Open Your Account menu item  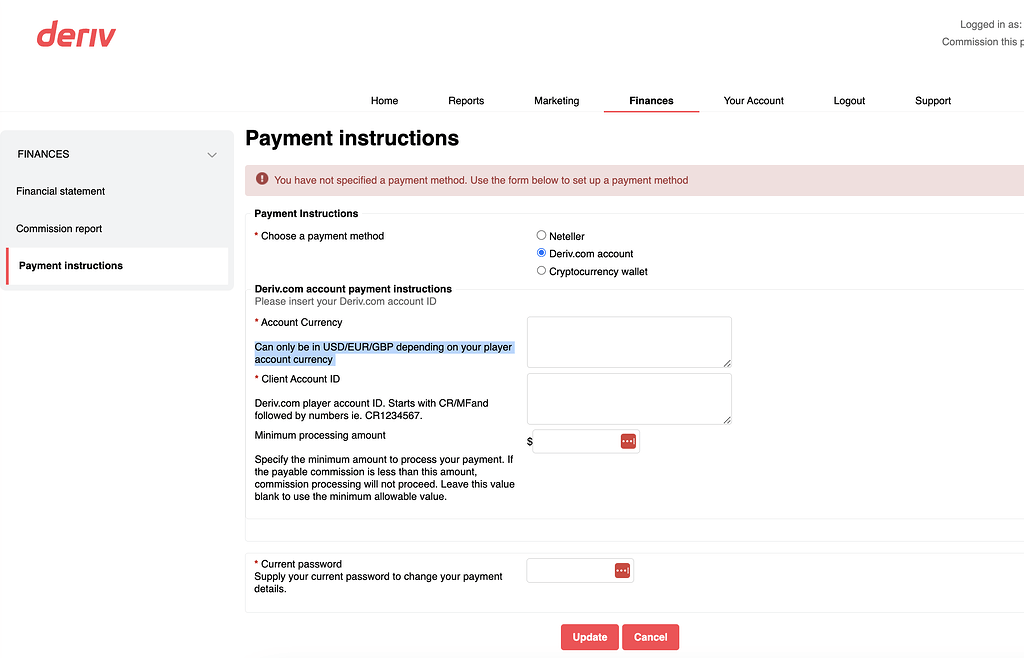tap(753, 100)
